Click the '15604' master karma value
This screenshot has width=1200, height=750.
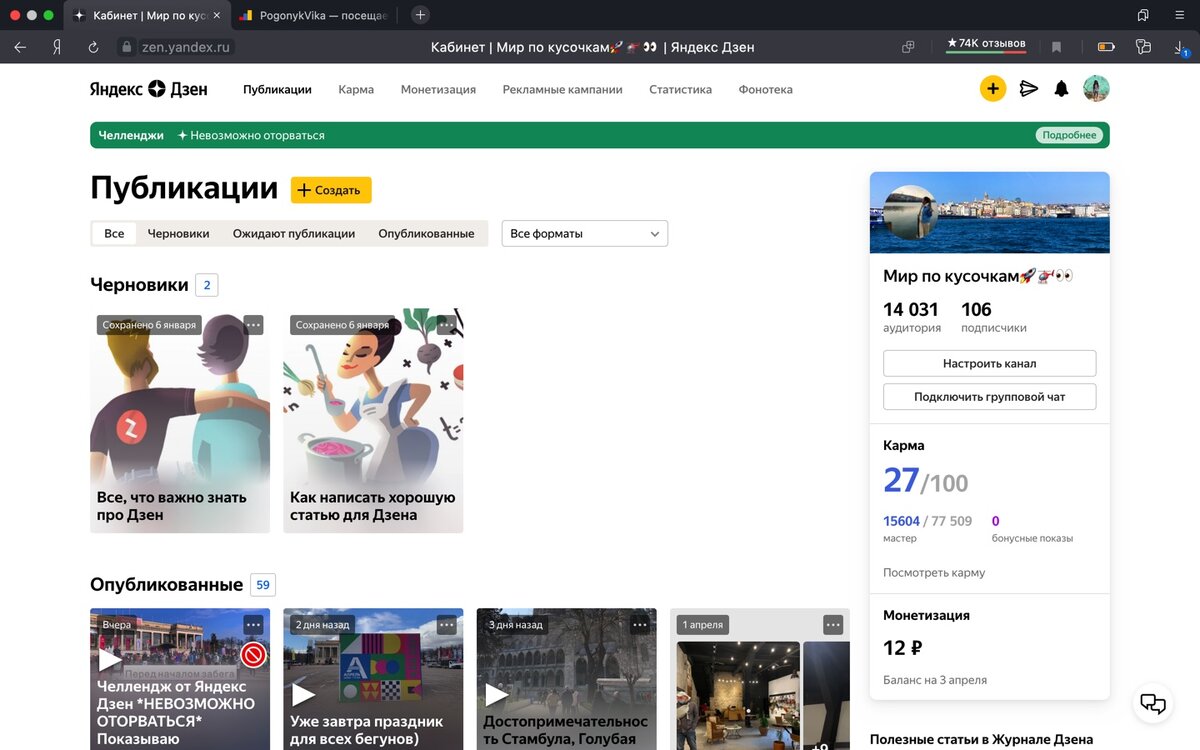point(901,521)
